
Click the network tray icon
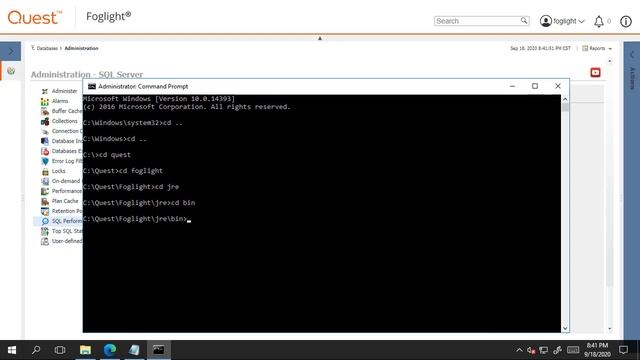(x=544, y=350)
